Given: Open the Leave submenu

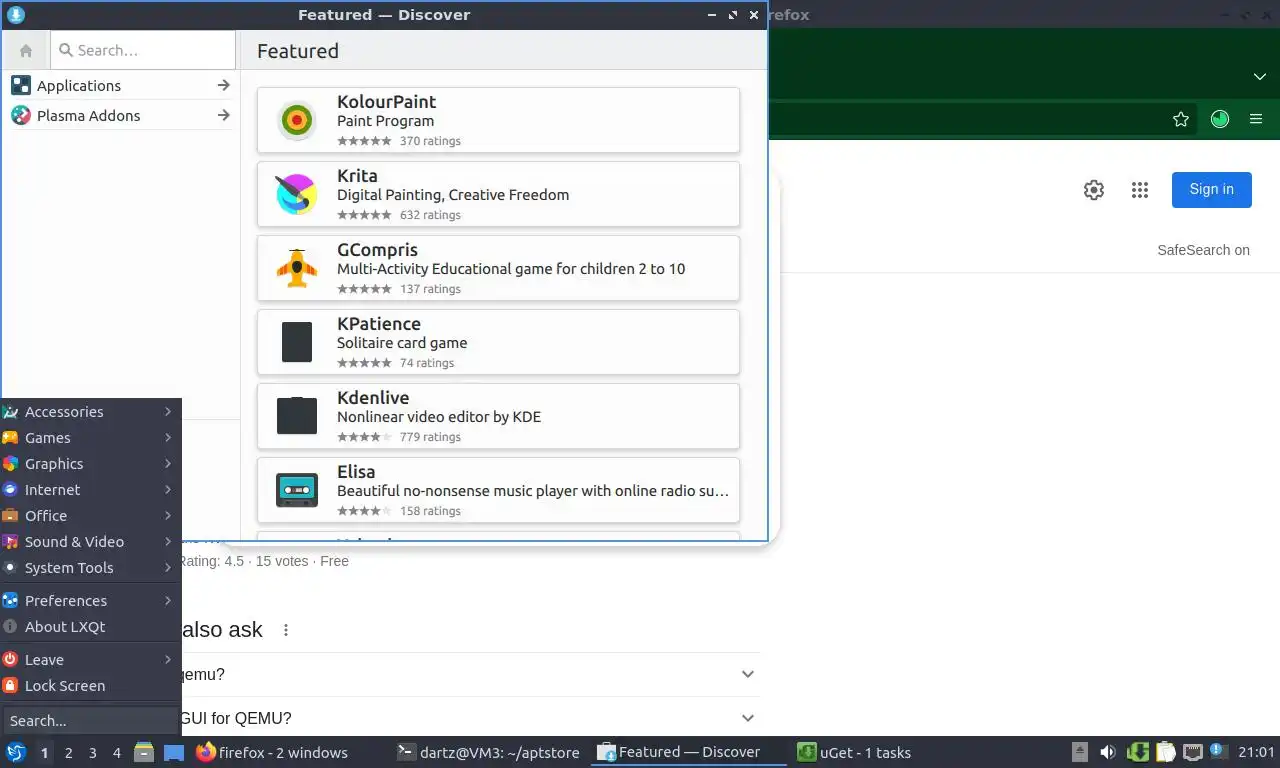Looking at the screenshot, I should tap(90, 660).
